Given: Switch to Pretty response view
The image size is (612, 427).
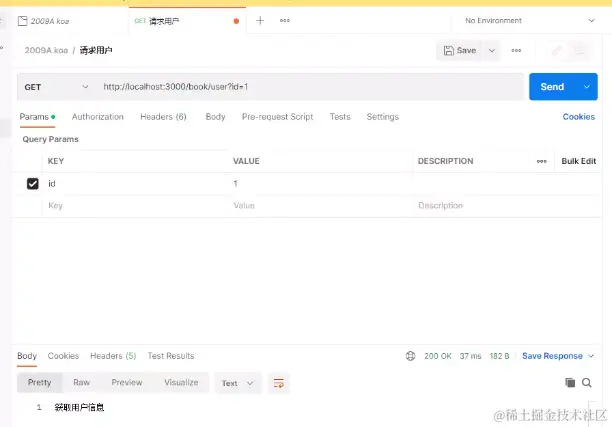Looking at the screenshot, I should (39, 383).
